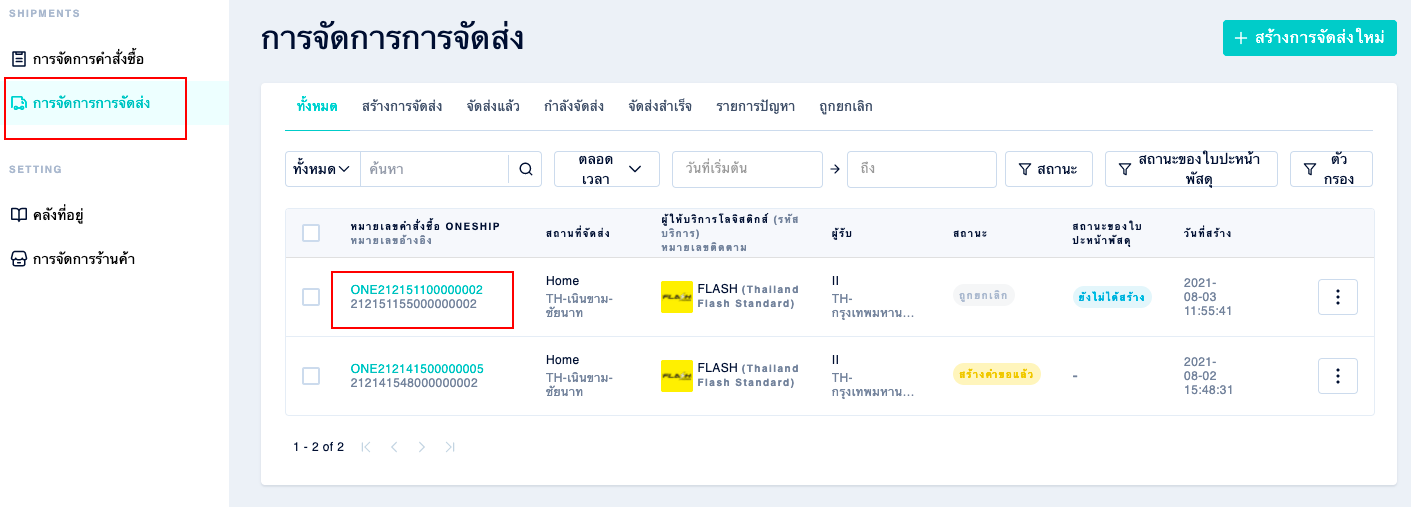Click the ค้นหา search field

pos(434,169)
